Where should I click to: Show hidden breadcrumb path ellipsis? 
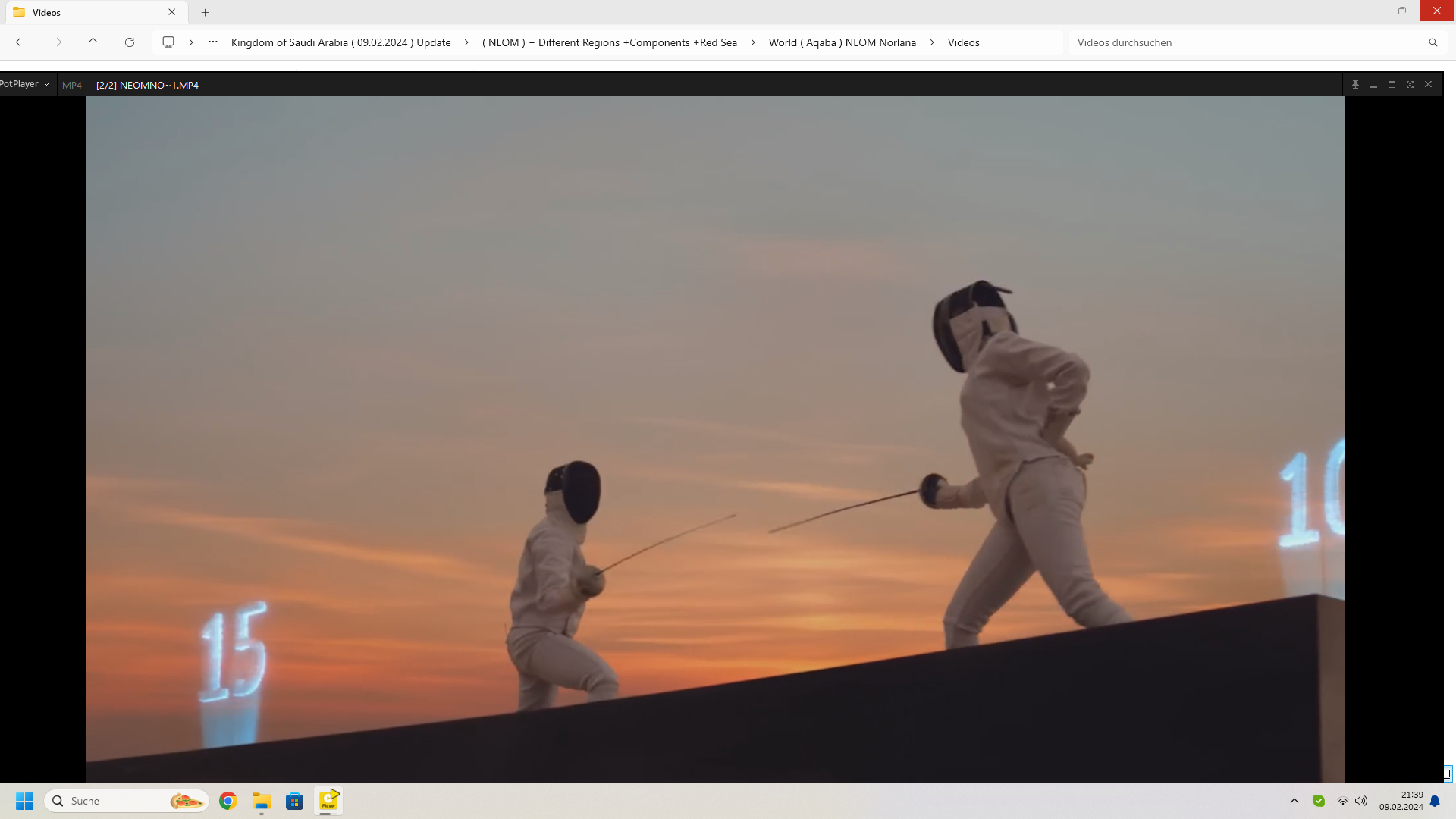[213, 42]
